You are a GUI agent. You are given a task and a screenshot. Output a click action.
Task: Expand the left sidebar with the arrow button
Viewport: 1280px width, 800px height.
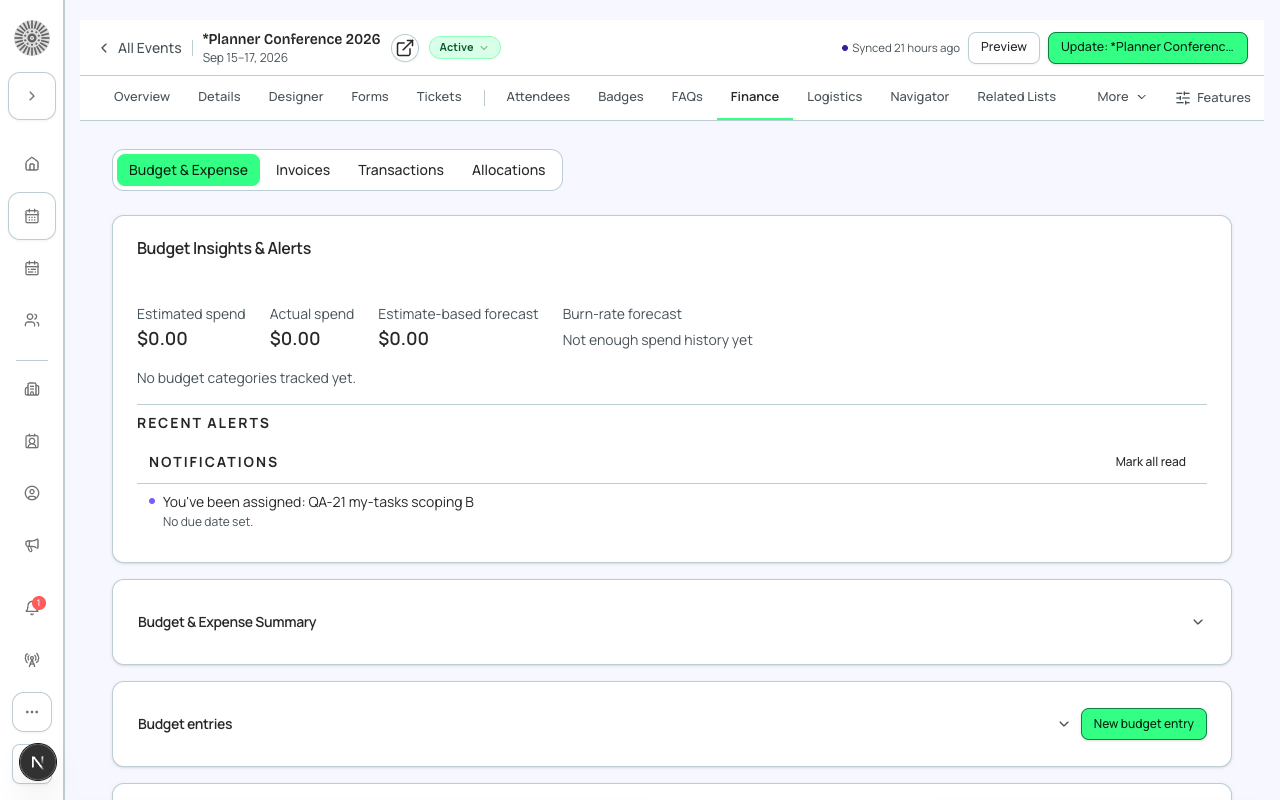coord(32,96)
